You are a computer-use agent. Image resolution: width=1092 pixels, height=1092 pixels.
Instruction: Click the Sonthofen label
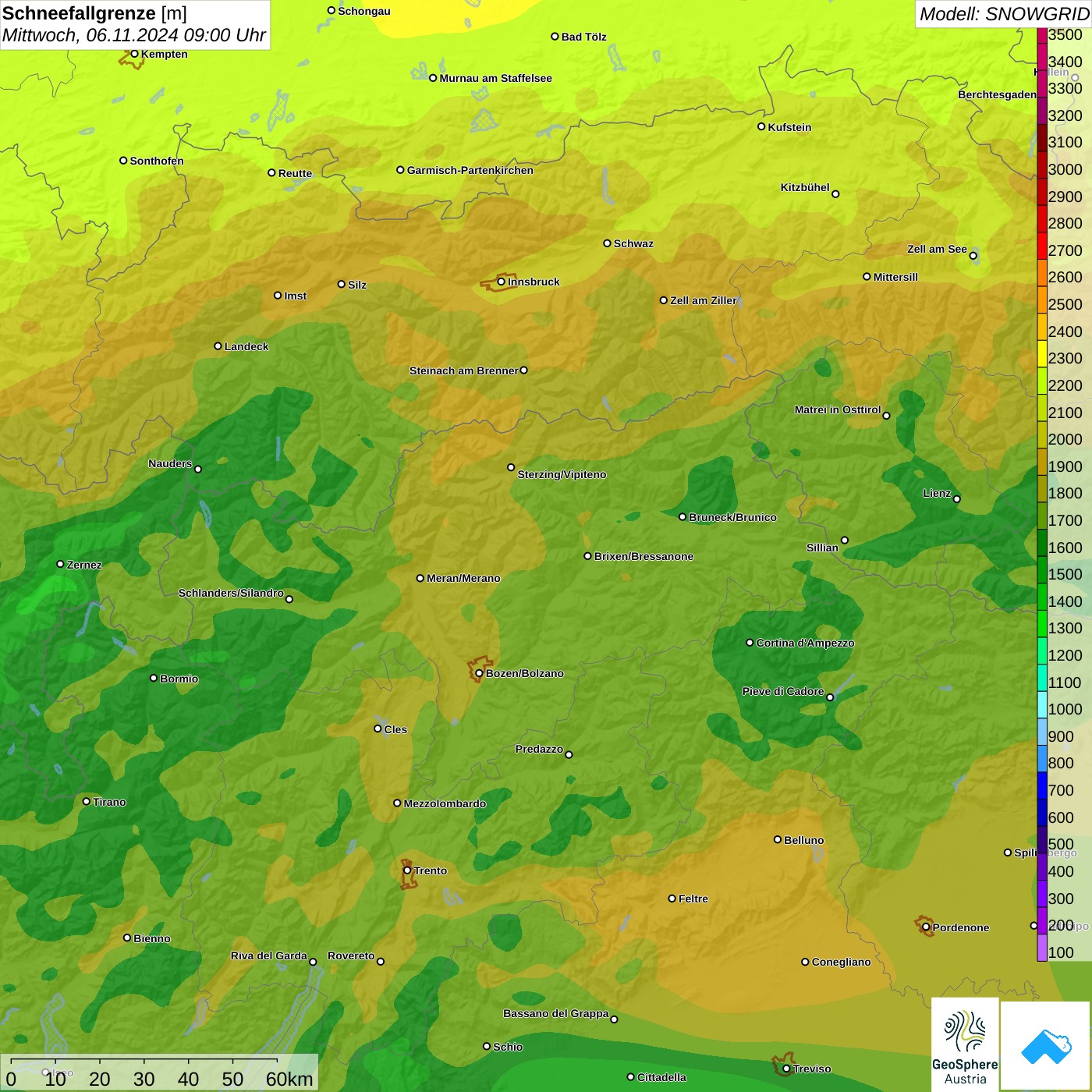tap(157, 161)
